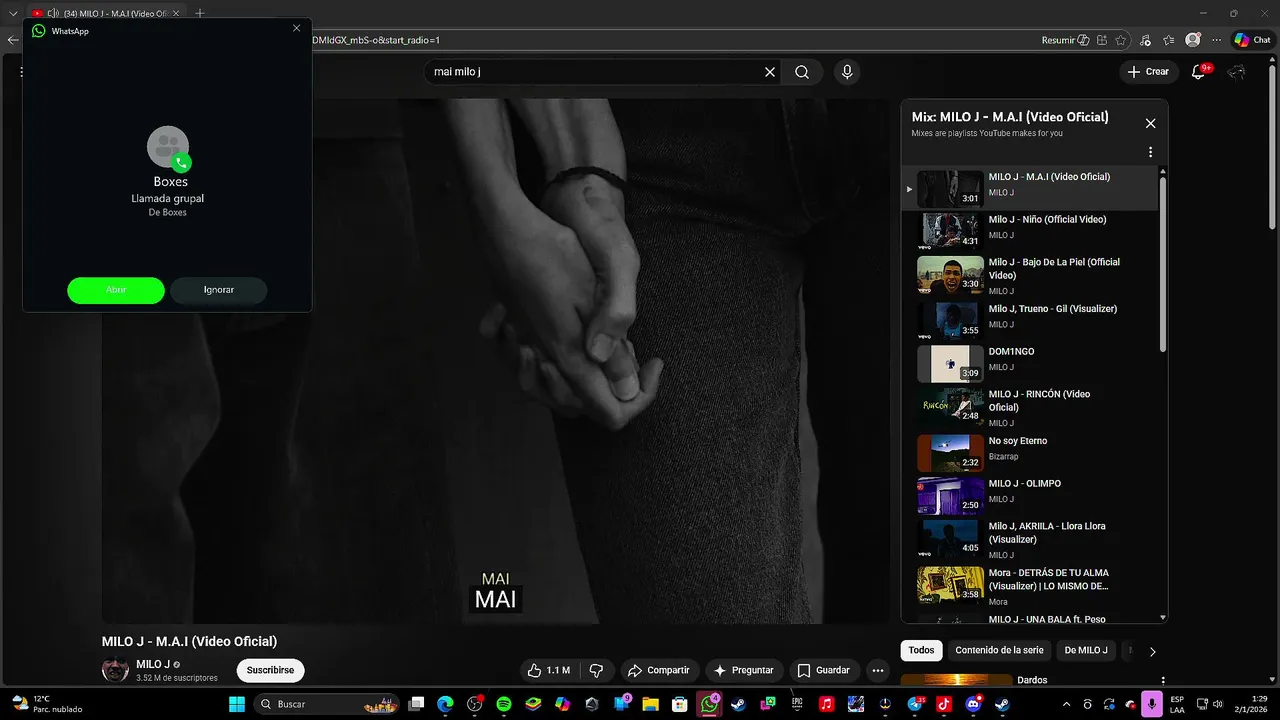
Task: Play 'Bajo De La Piel' from the mix
Action: [1030, 275]
